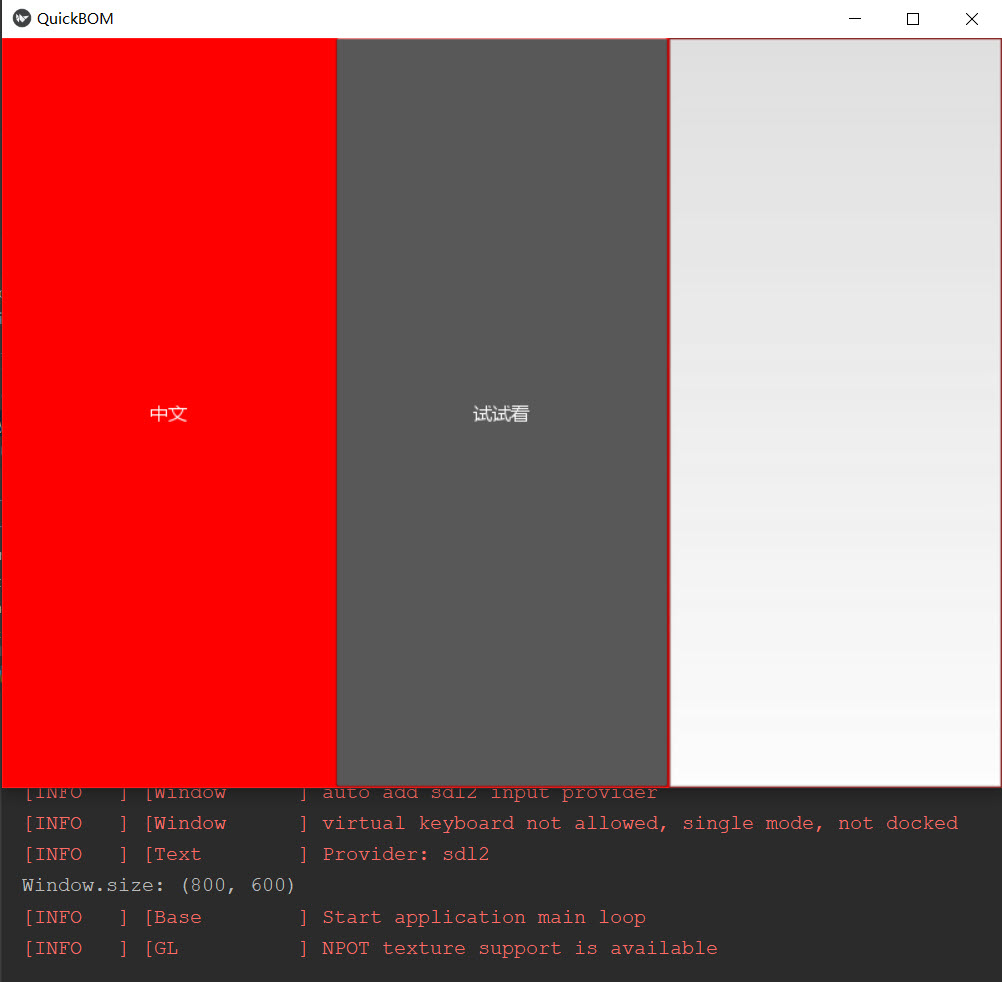
Task: Click the [Text] log tag in the console
Action: 174,854
